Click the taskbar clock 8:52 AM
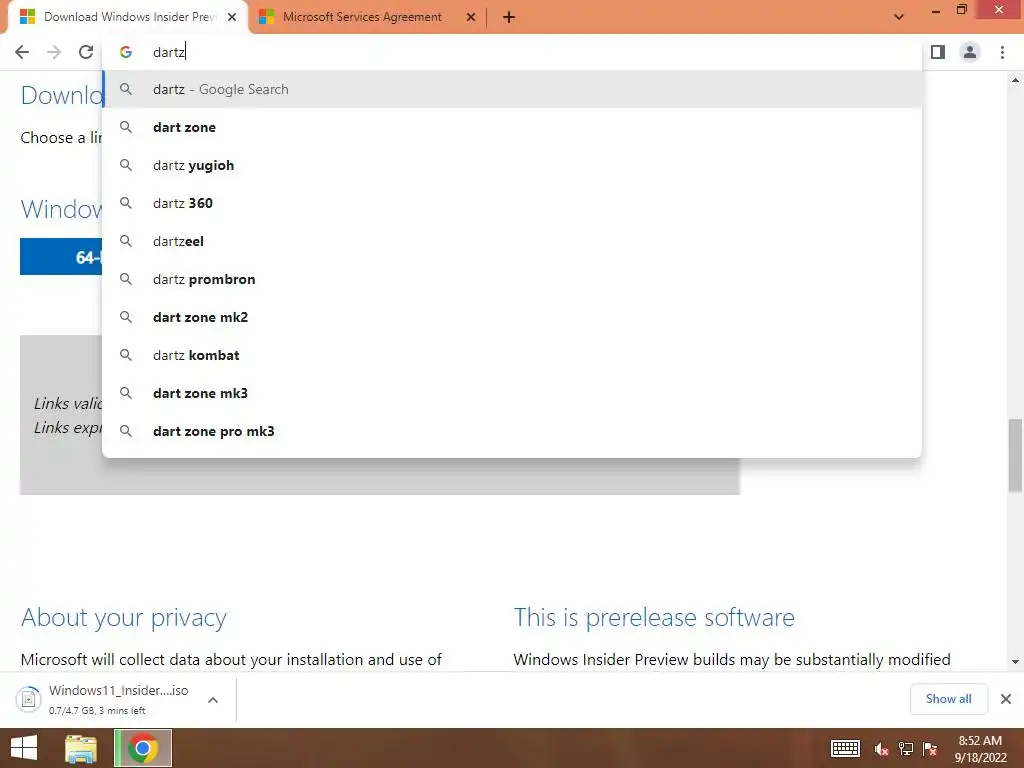Image resolution: width=1024 pixels, height=768 pixels. click(980, 741)
